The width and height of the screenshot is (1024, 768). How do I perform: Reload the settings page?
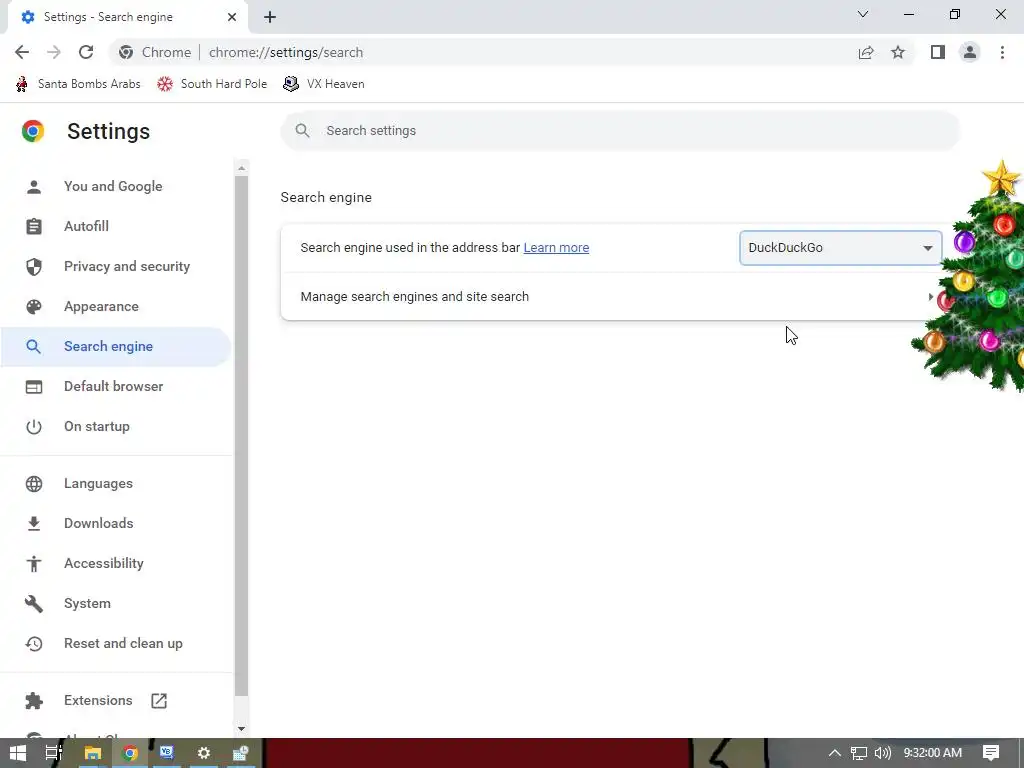pos(86,52)
